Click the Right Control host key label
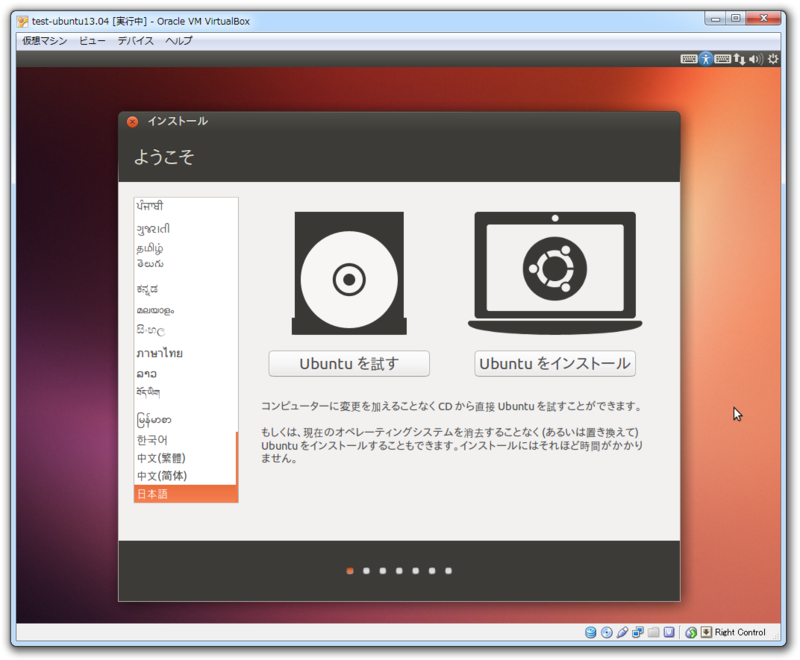Viewport: 800px width, 660px height. pyautogui.click(x=740, y=632)
